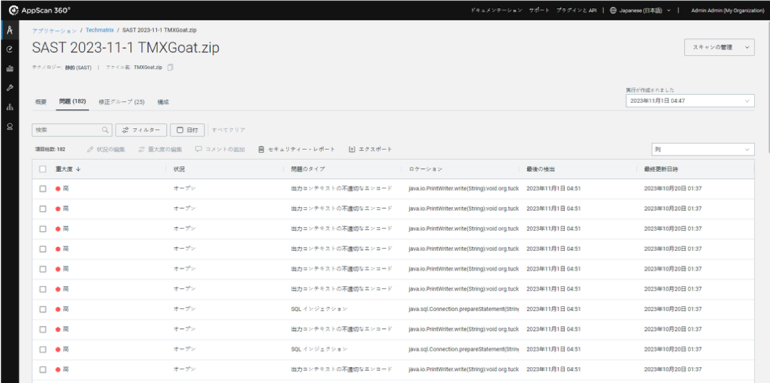Screen dimensions: 770x385
Task: Click the 最終更新日時 column header
Action: pos(661,169)
